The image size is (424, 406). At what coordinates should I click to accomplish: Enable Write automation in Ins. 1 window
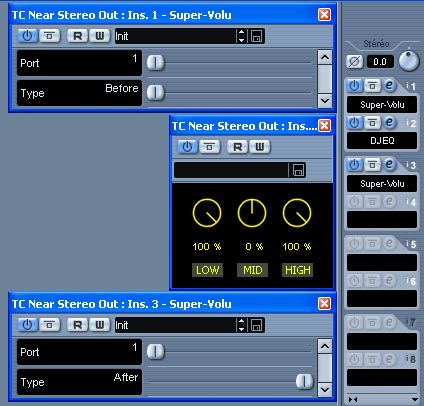pyautogui.click(x=100, y=36)
